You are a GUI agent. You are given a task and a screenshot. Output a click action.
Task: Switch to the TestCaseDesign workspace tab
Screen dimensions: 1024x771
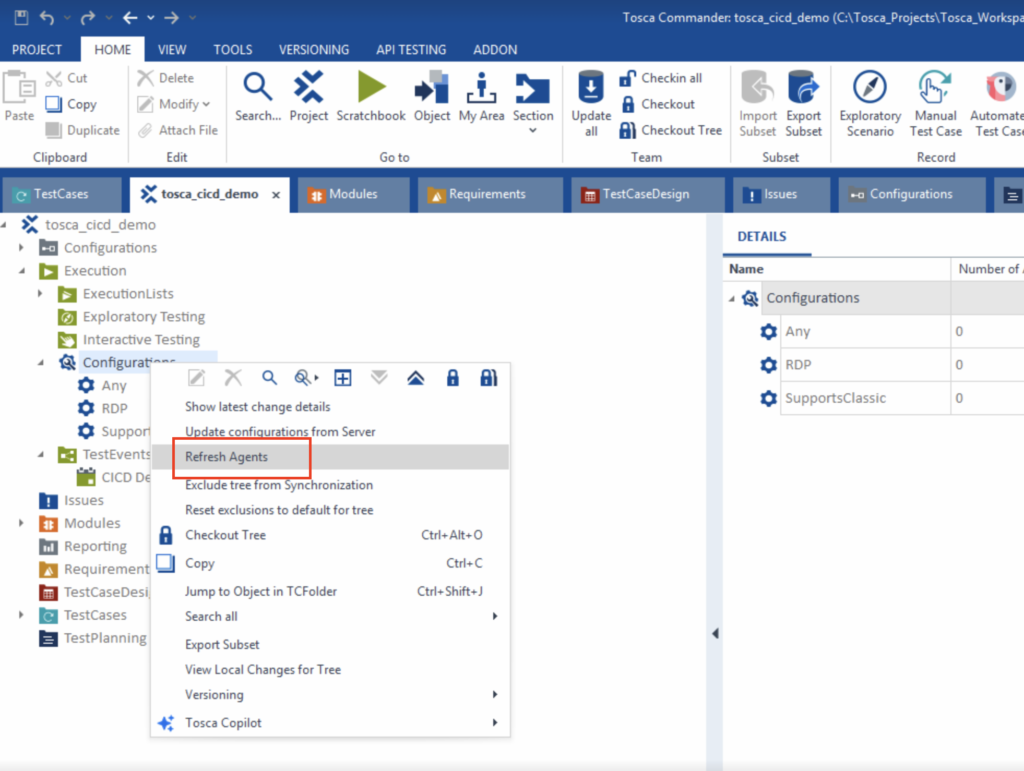click(646, 195)
